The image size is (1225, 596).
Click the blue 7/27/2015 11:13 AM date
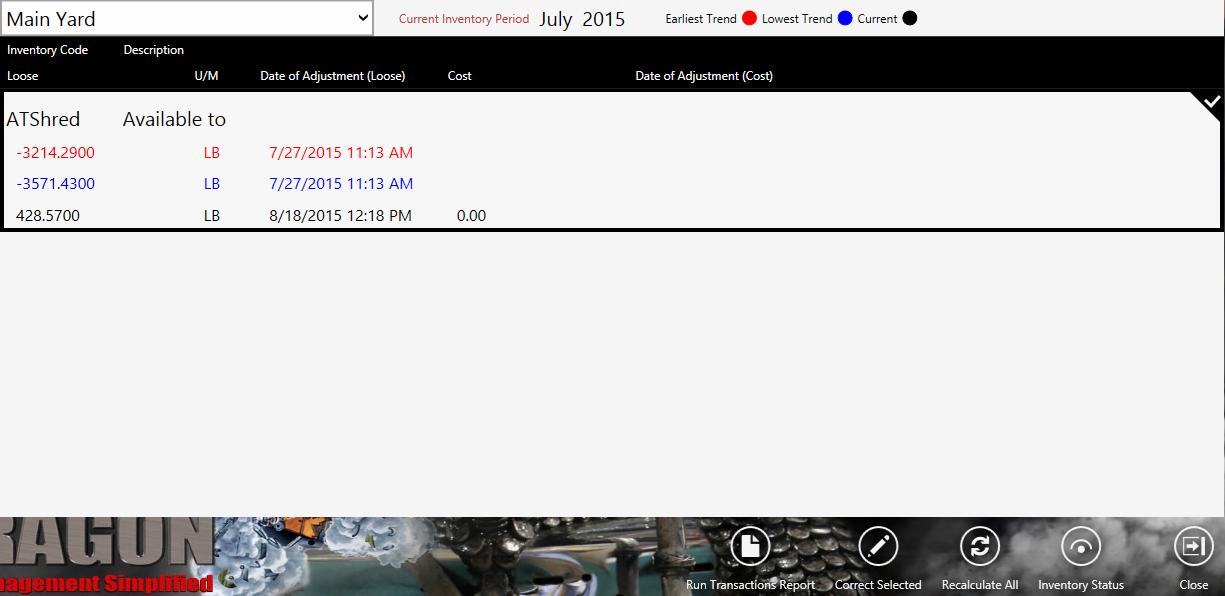pos(341,184)
